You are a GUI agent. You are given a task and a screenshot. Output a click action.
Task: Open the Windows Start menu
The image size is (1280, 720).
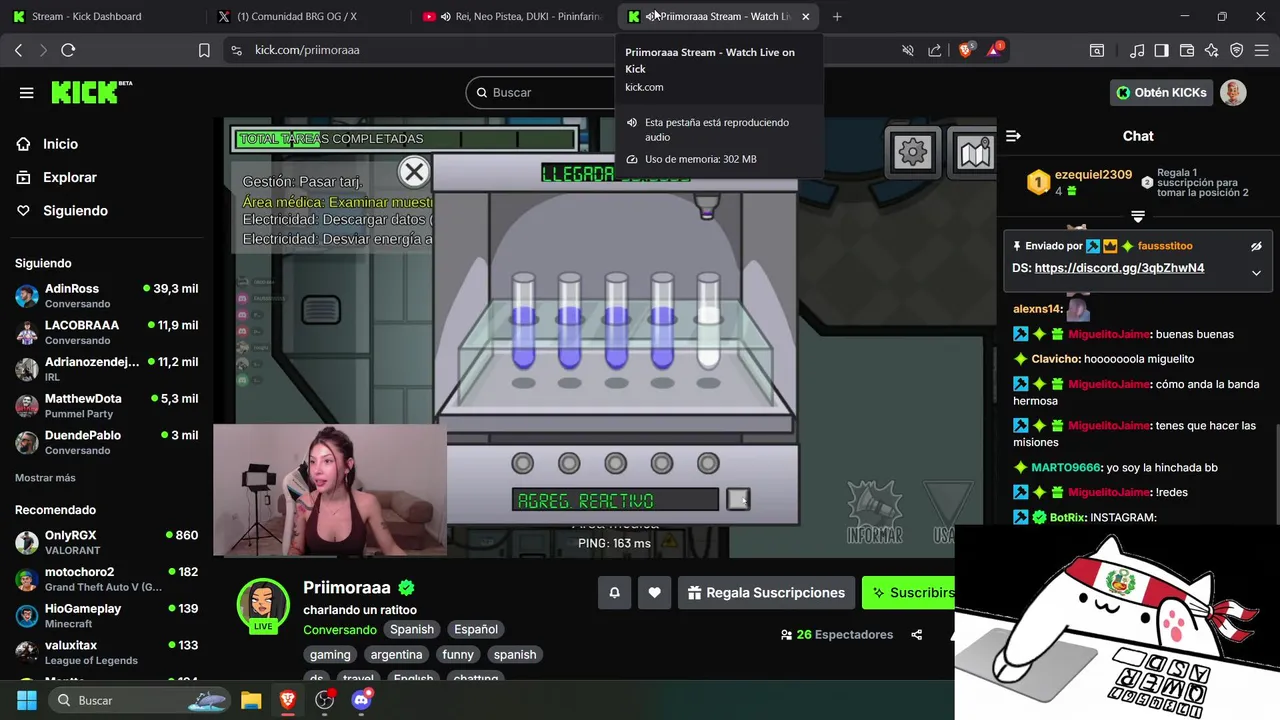coord(27,700)
